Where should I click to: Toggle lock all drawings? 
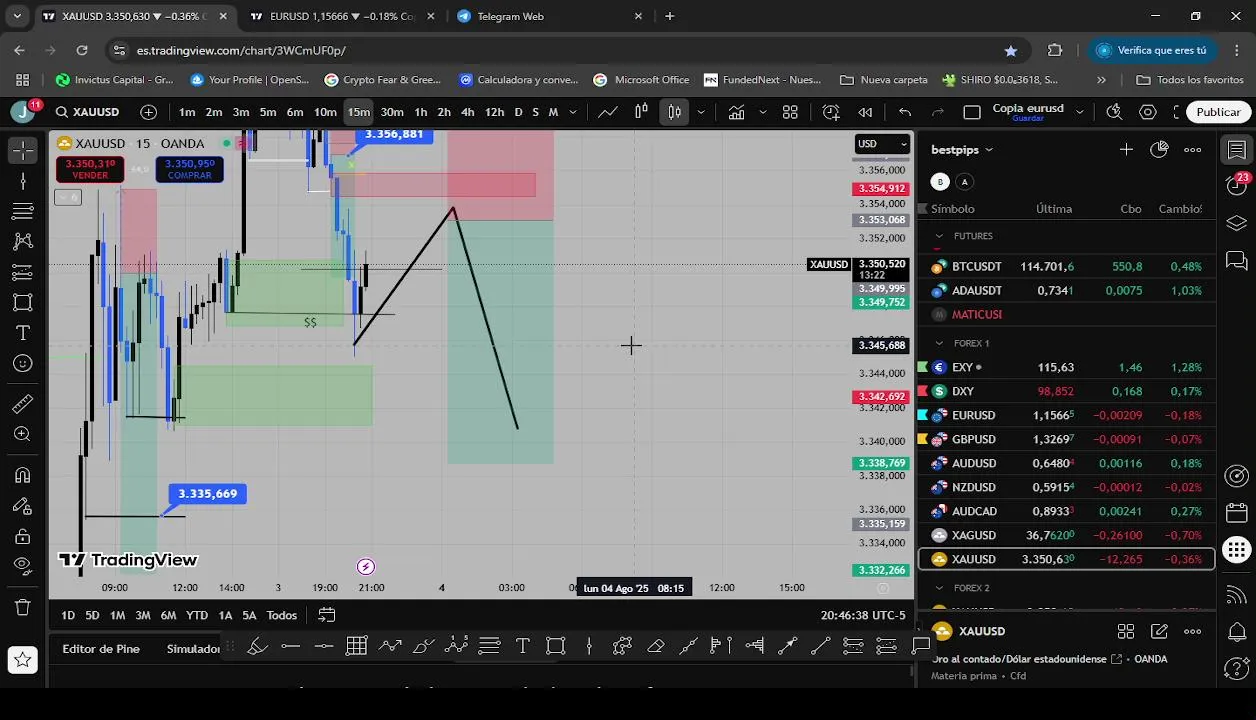point(23,537)
